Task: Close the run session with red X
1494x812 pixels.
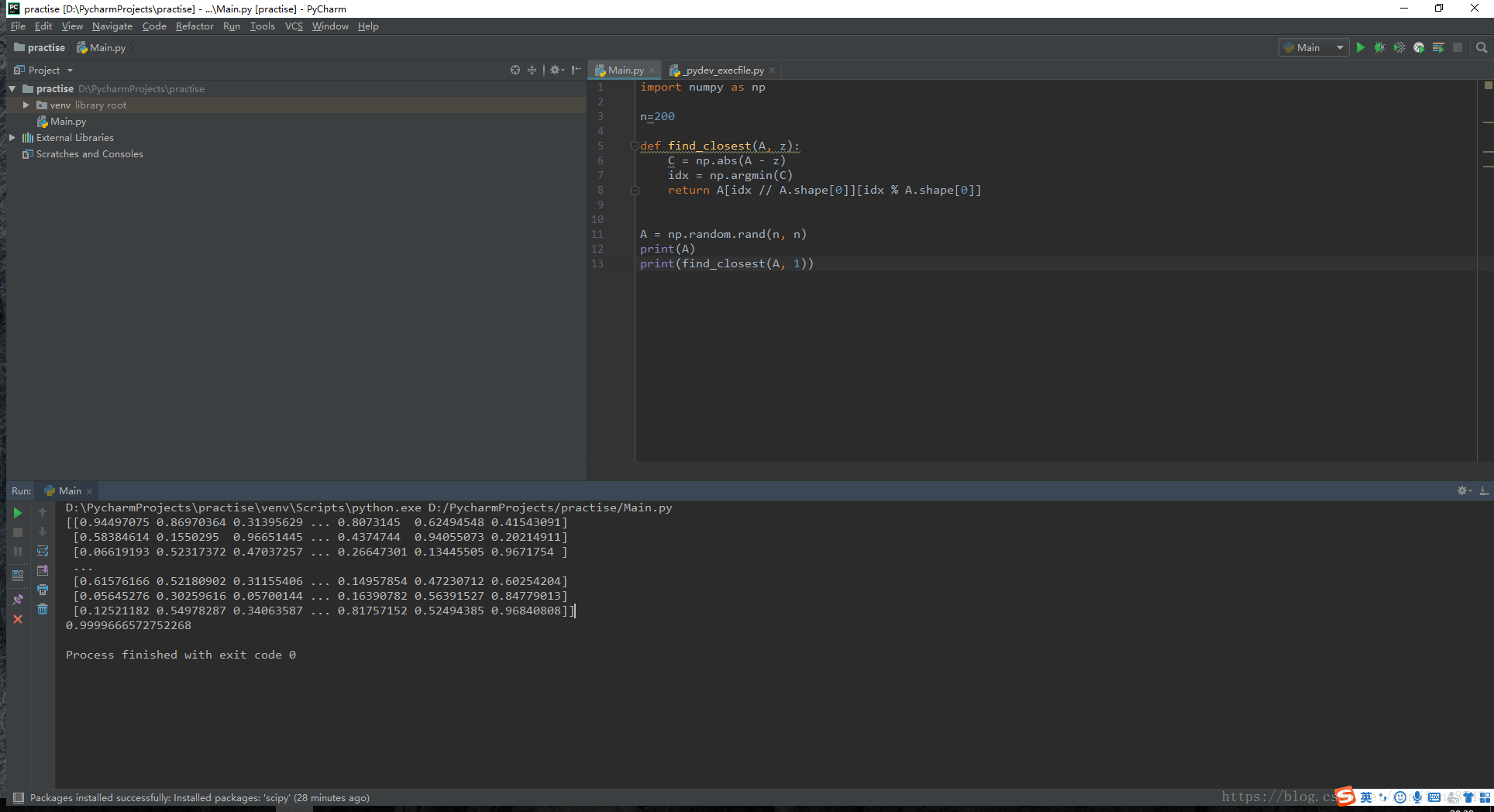Action: click(x=18, y=619)
